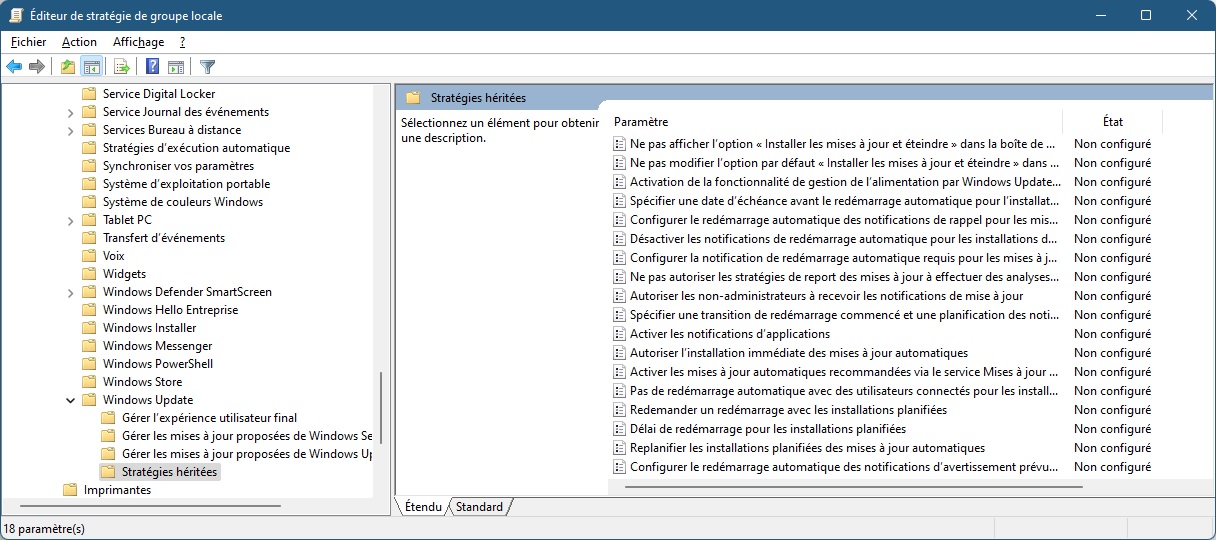Image resolution: width=1216 pixels, height=540 pixels.
Task: Select Système d'exploitation portable folder
Action: pyautogui.click(x=186, y=184)
